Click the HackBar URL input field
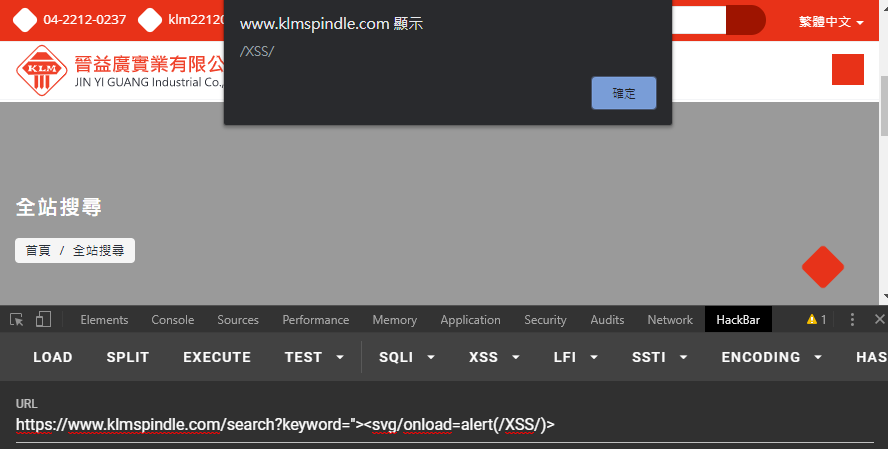This screenshot has height=449, width=888. point(445,425)
